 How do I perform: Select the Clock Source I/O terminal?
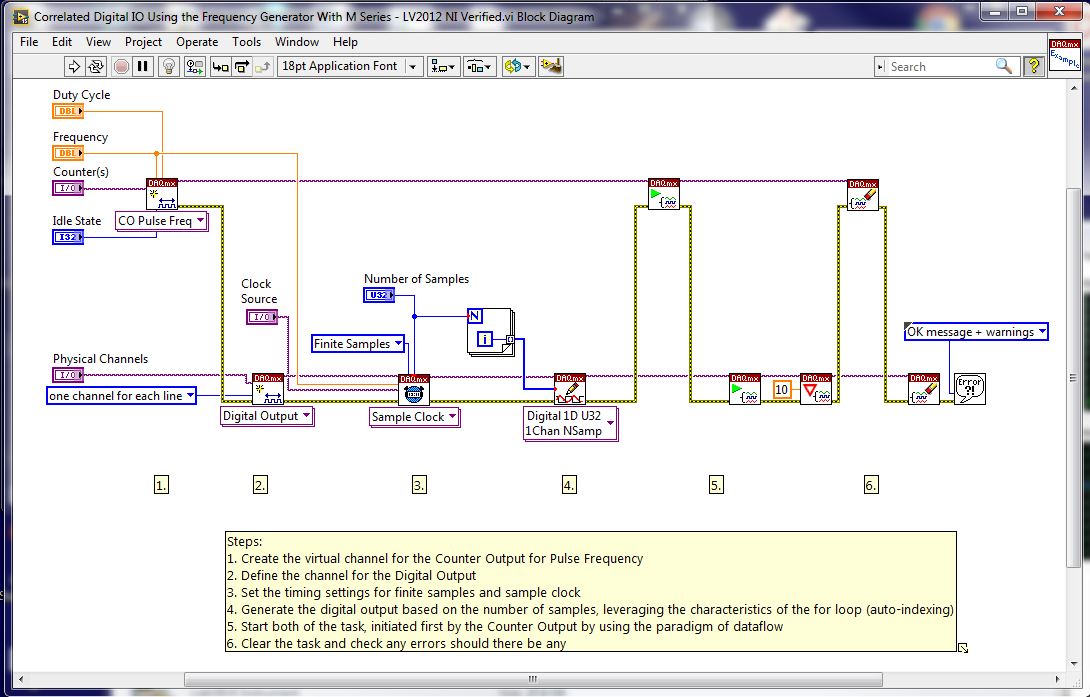point(262,317)
